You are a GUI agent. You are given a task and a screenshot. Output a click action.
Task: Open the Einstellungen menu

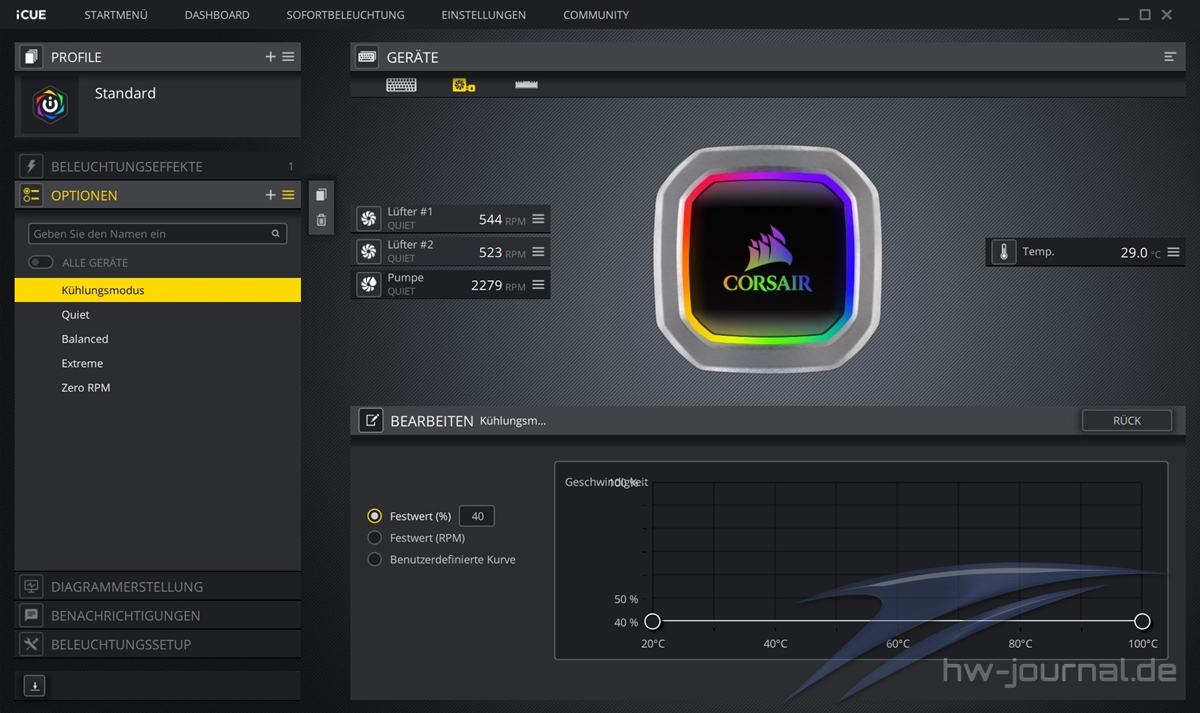(x=483, y=15)
